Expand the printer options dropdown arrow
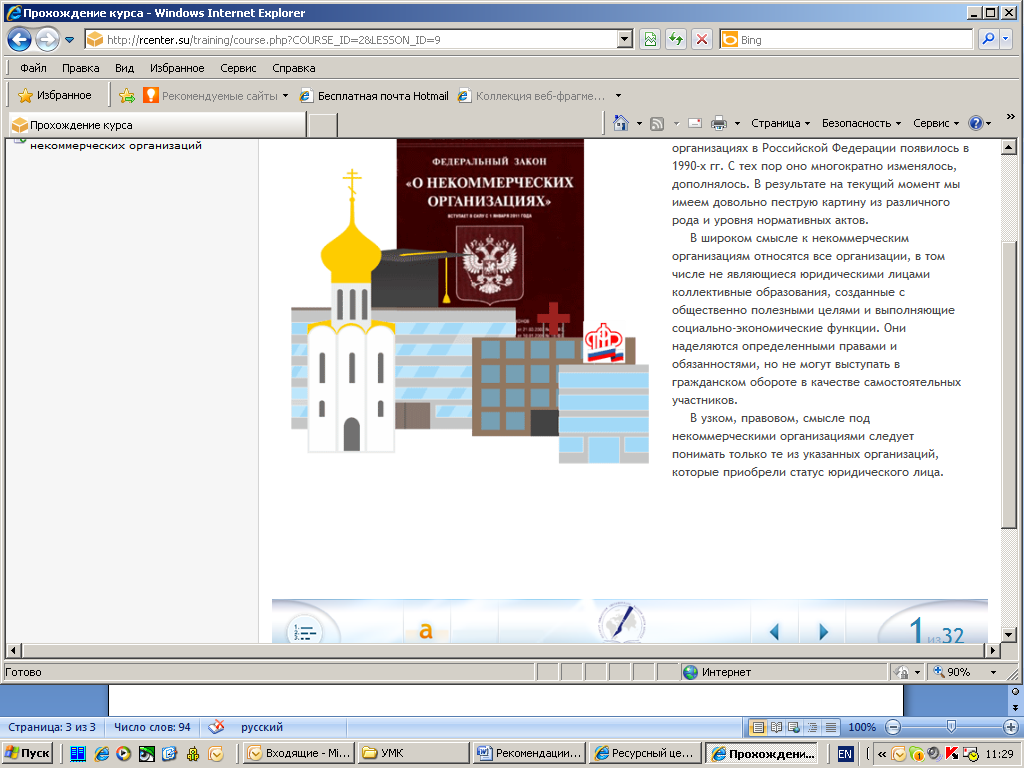 click(x=737, y=123)
